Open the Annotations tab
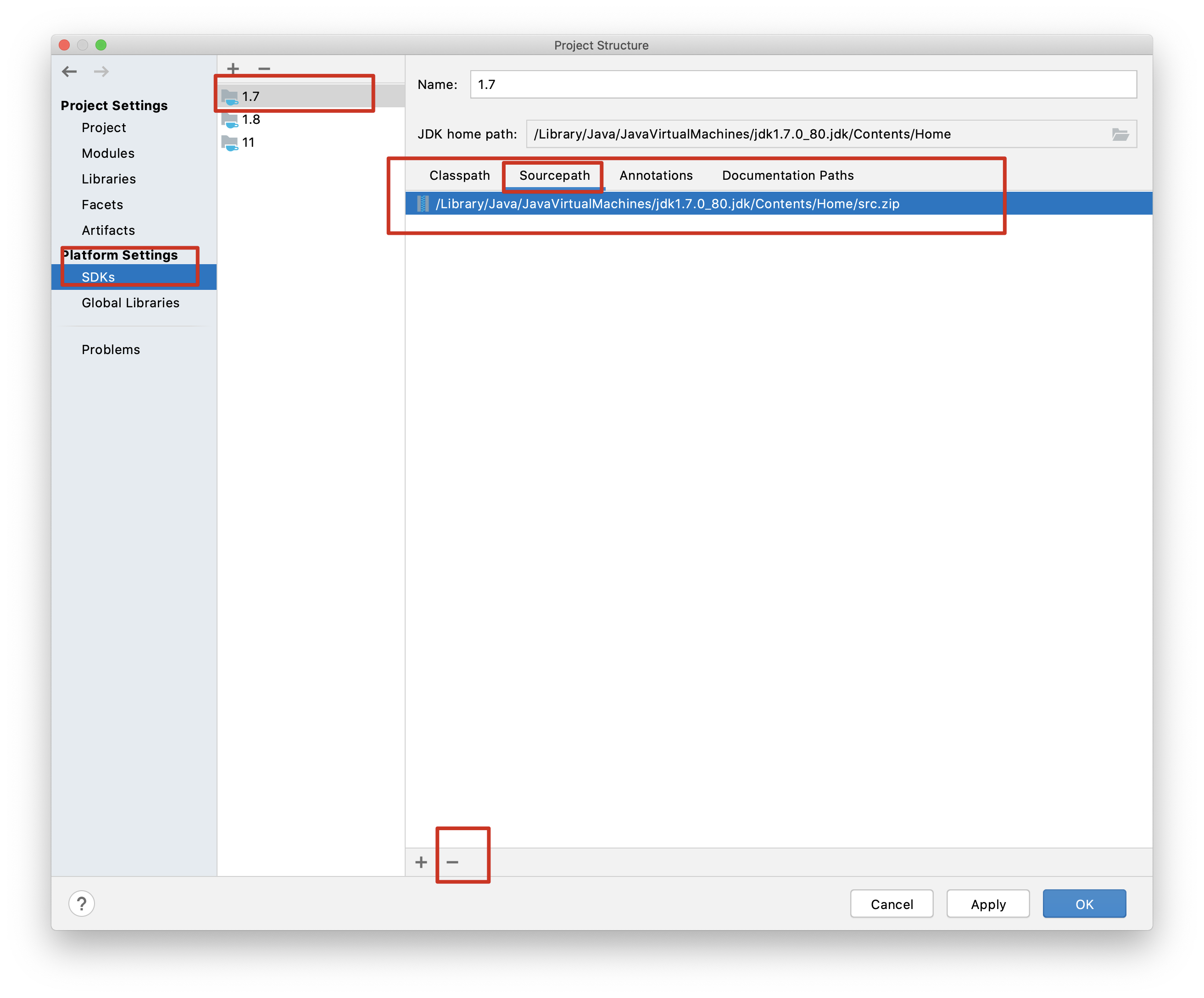The height and width of the screenshot is (998, 1204). 655,175
